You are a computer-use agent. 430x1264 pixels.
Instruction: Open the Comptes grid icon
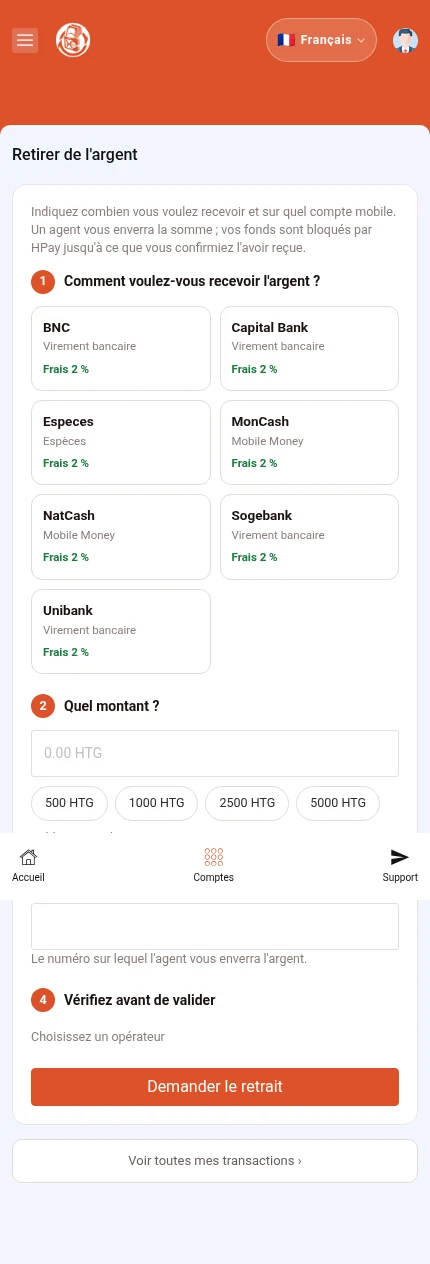[x=213, y=857]
